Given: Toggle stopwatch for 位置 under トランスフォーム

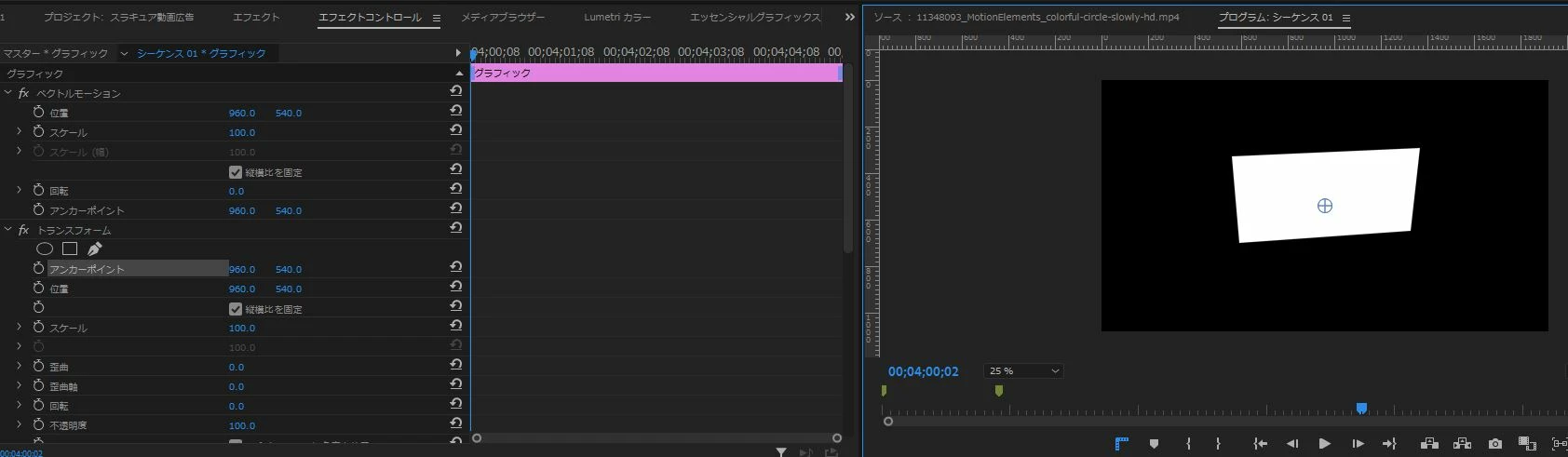Looking at the screenshot, I should coord(38,288).
